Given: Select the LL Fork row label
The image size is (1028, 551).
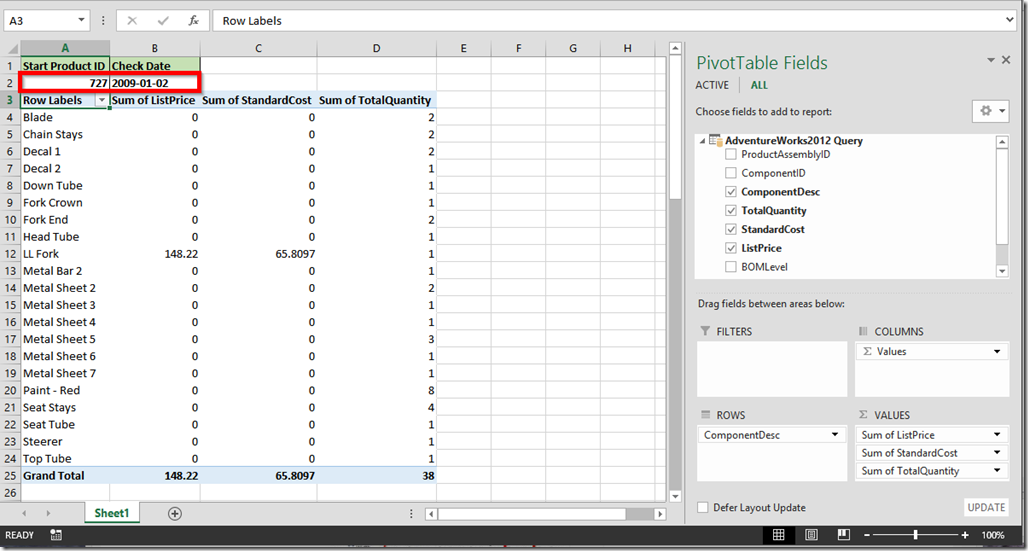Looking at the screenshot, I should (65, 254).
